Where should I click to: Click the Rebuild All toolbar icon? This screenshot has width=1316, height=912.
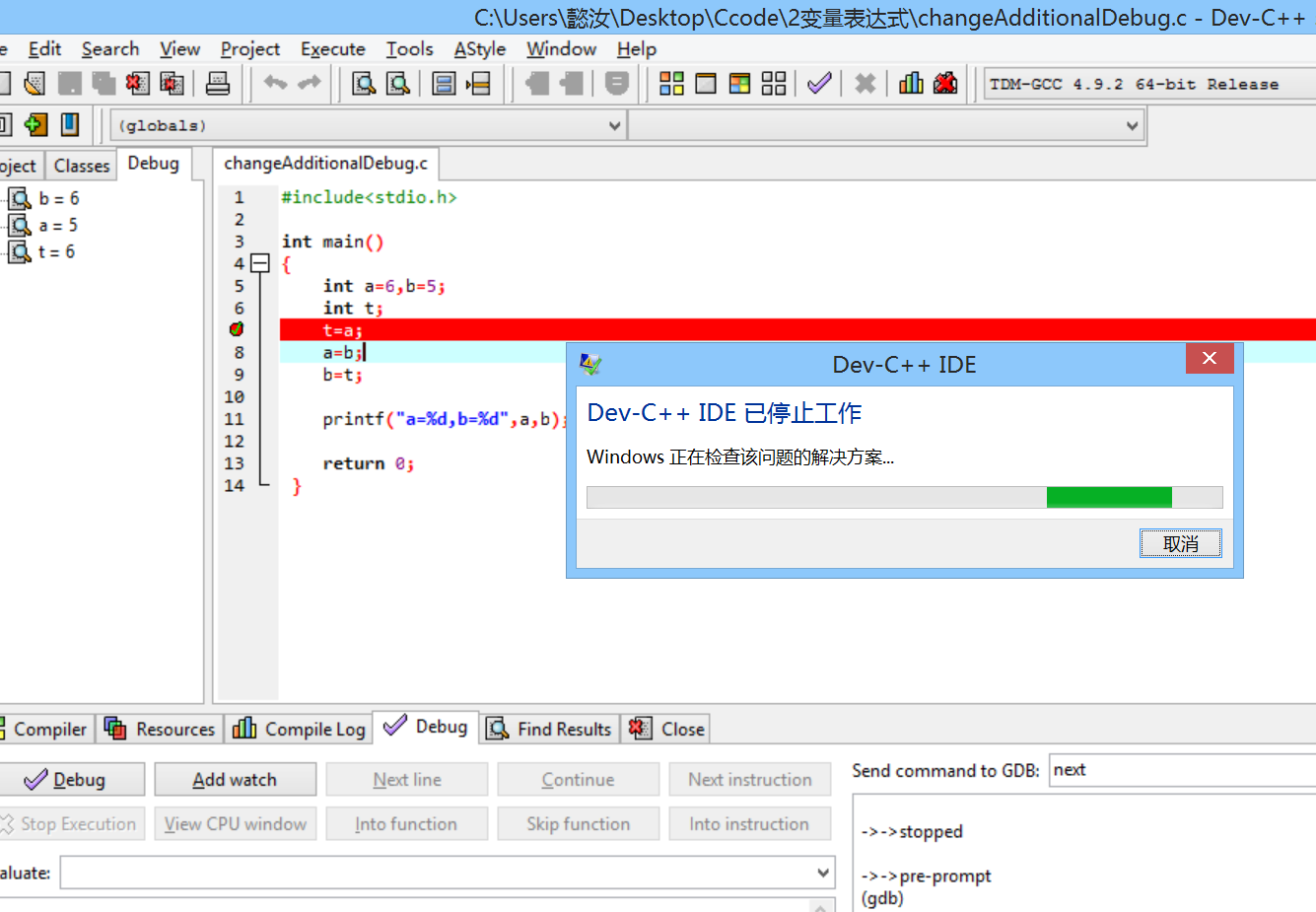click(774, 84)
